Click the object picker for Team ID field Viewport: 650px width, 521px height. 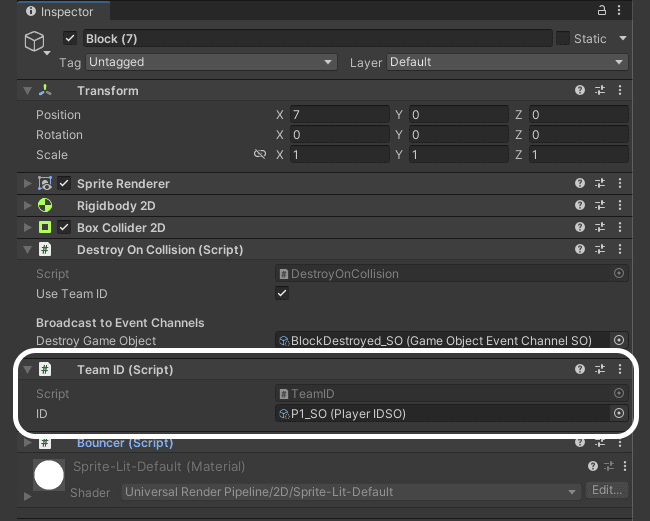[x=618, y=414]
